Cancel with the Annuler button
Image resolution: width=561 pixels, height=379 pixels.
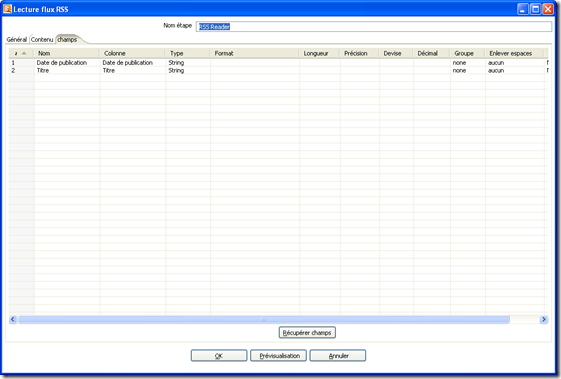[x=338, y=356]
